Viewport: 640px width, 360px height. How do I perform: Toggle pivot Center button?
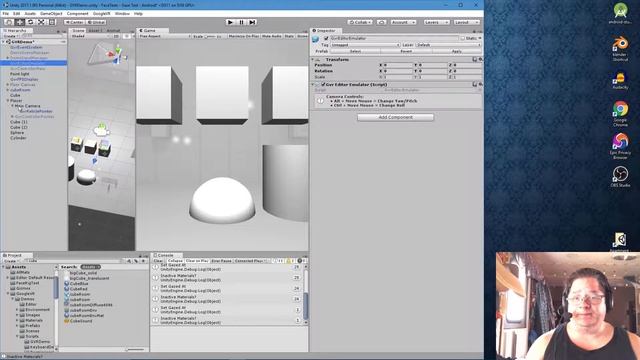(x=75, y=22)
